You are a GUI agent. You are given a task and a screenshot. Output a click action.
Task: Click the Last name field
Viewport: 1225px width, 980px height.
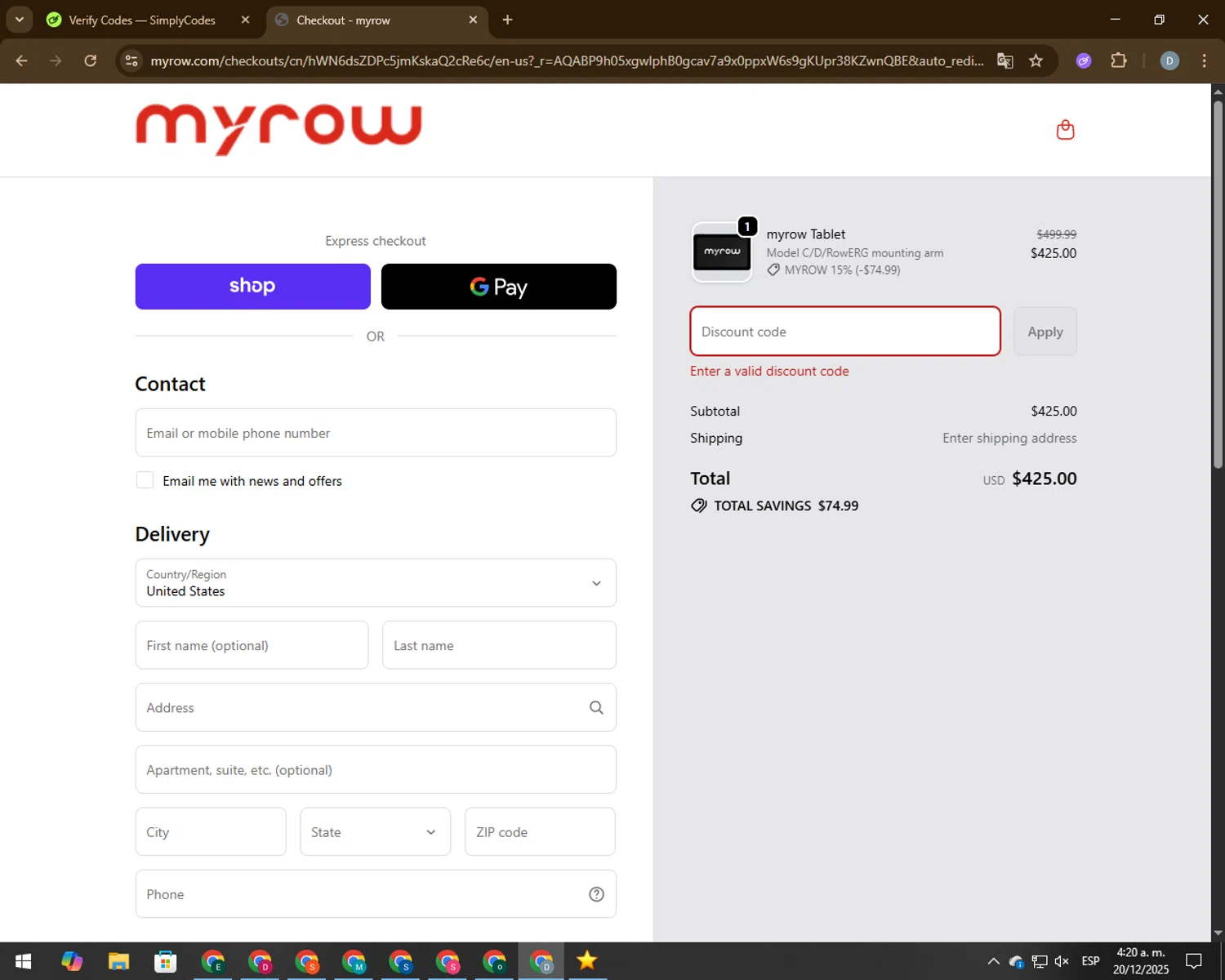(499, 645)
